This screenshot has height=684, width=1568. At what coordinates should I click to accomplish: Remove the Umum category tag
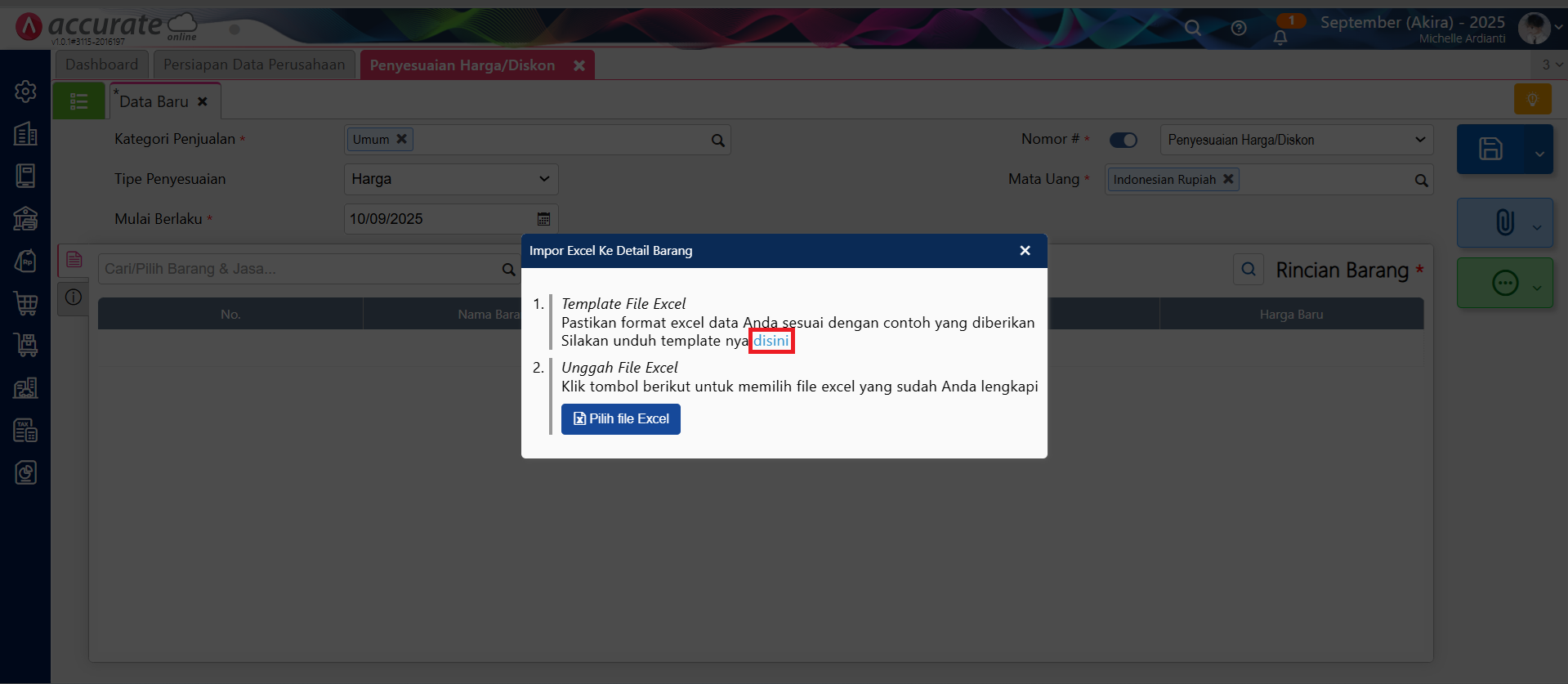point(401,139)
